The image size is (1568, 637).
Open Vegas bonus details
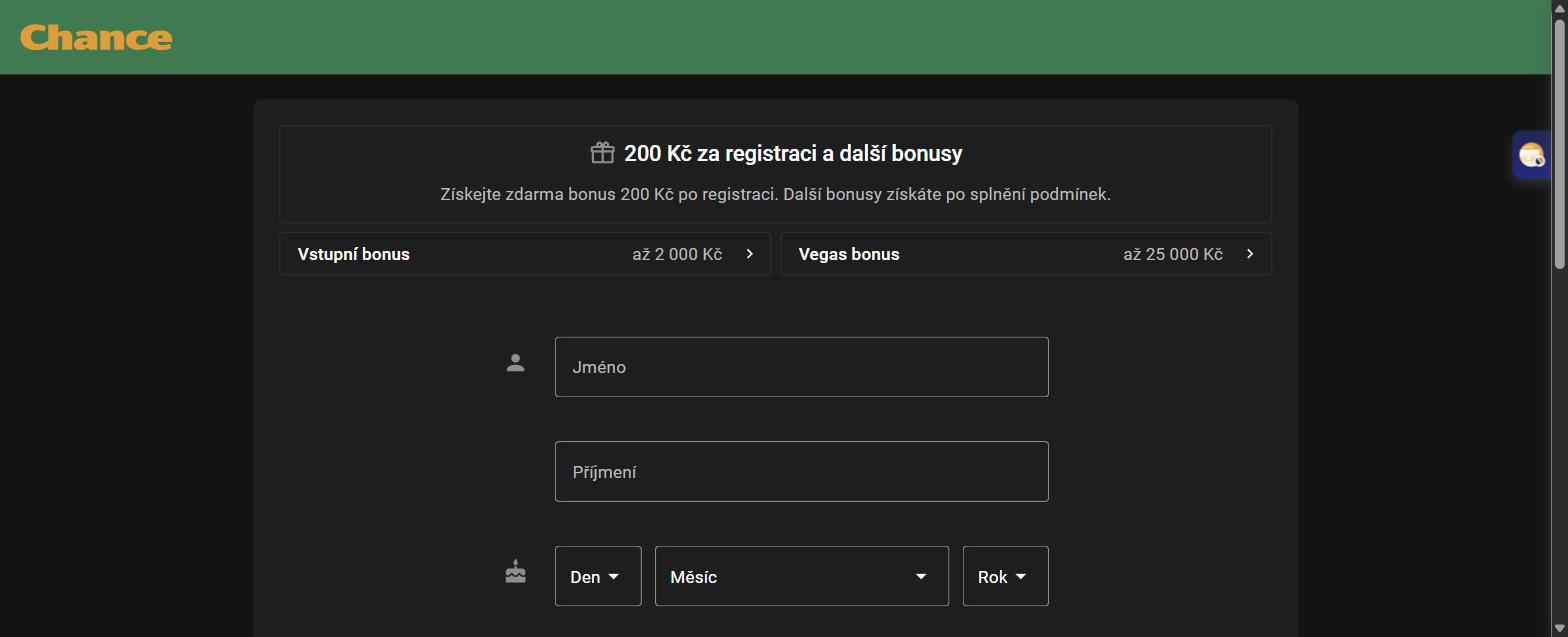tap(1026, 254)
